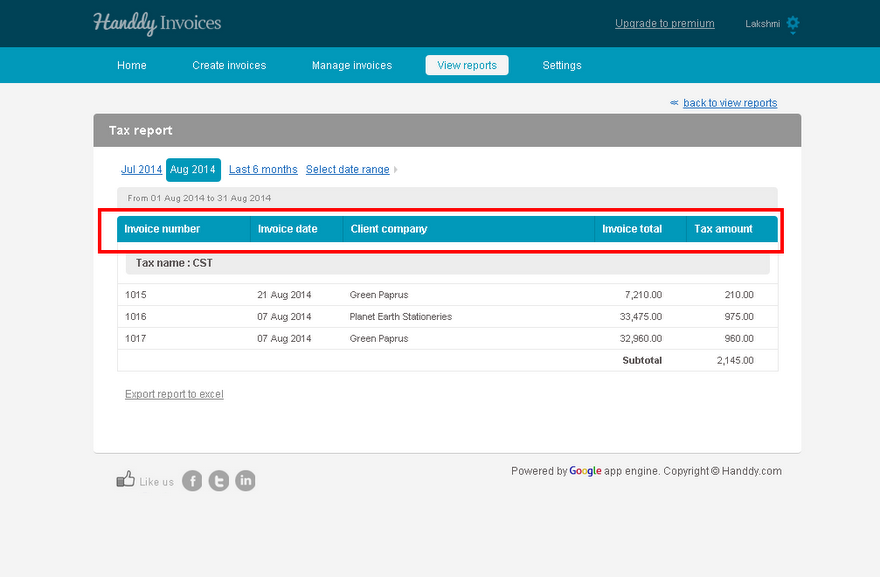Click the tax amount 960.00
The width and height of the screenshot is (880, 577).
739,338
